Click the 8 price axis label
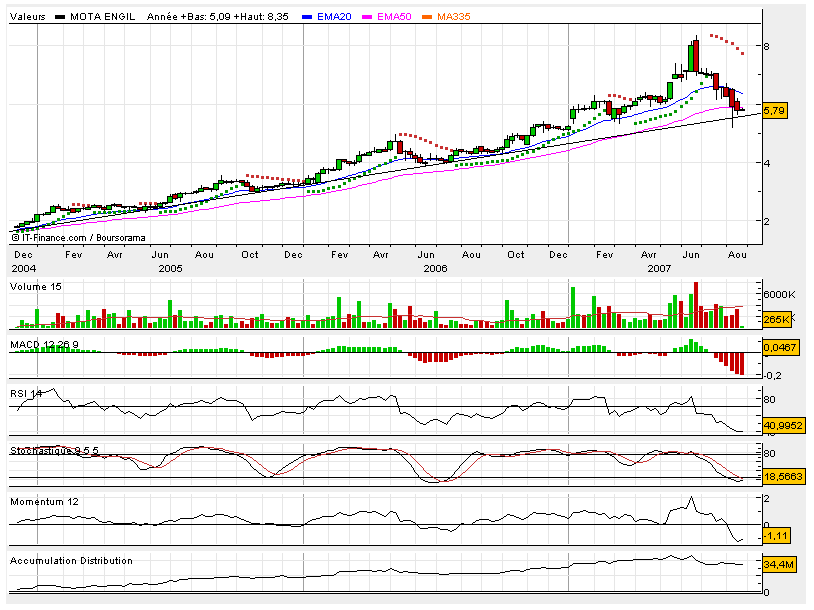The width and height of the screenshot is (814, 610). 766,46
